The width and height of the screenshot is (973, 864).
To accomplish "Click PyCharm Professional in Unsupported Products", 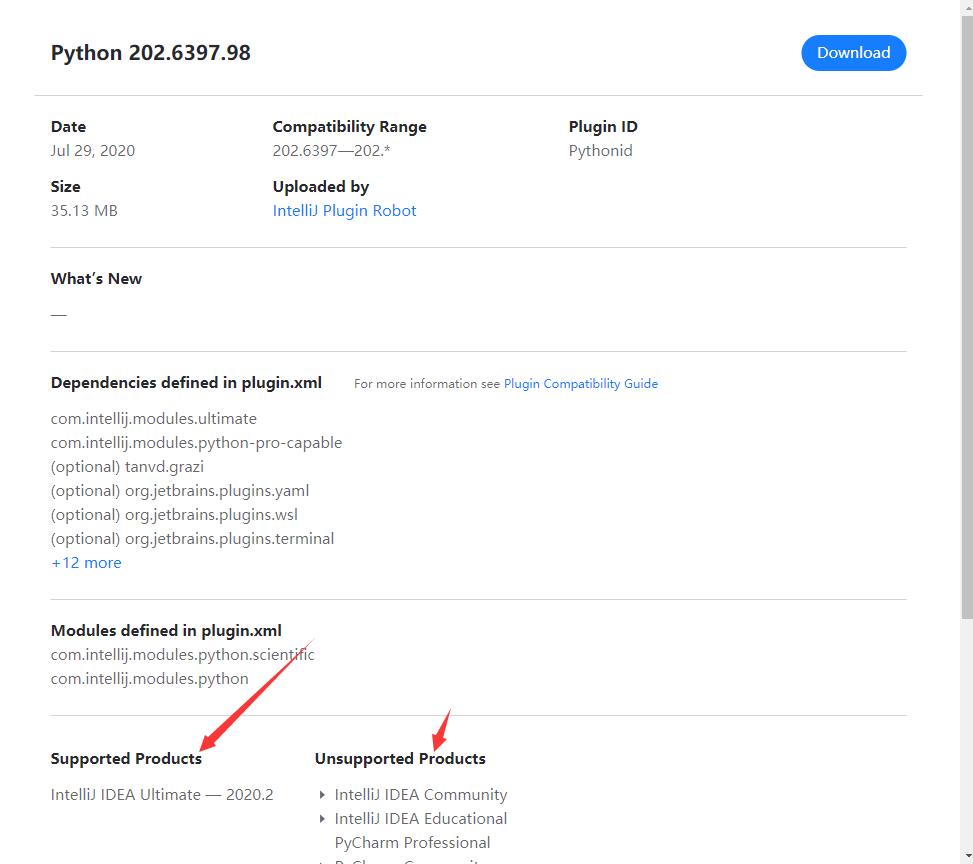I will pos(413,843).
